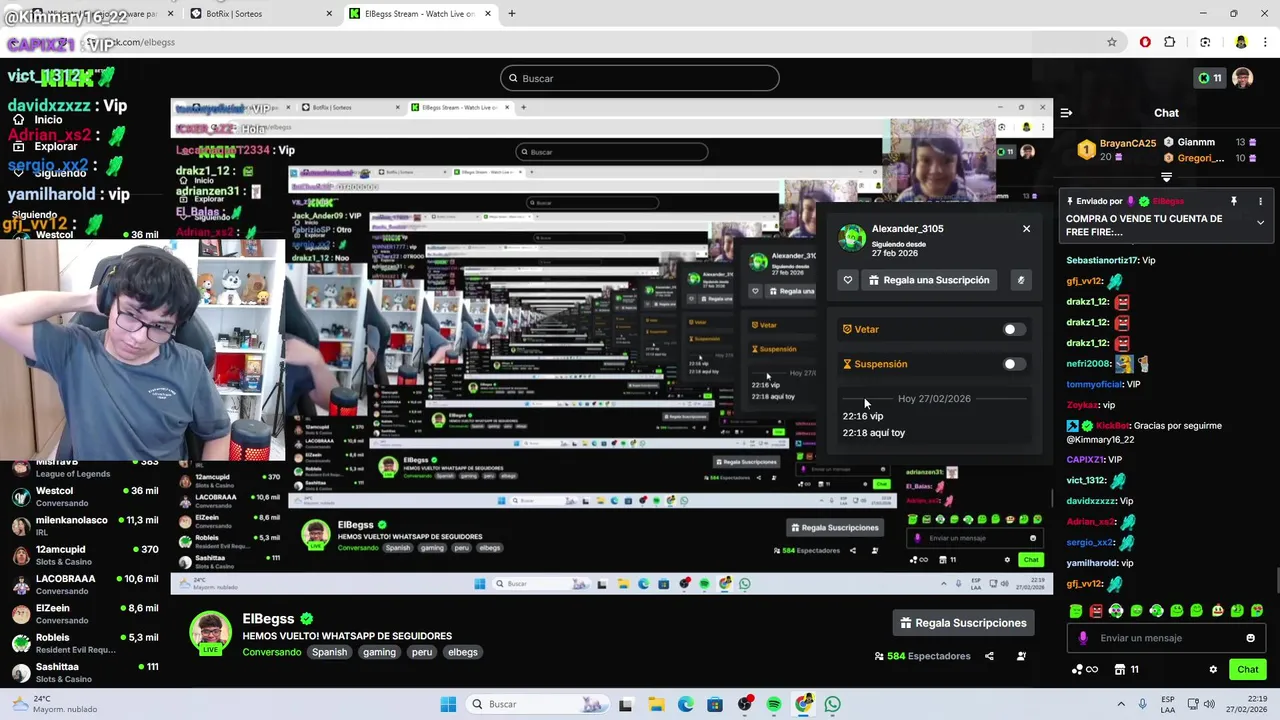
Task: Open Spotify from the taskbar
Action: [x=774, y=704]
